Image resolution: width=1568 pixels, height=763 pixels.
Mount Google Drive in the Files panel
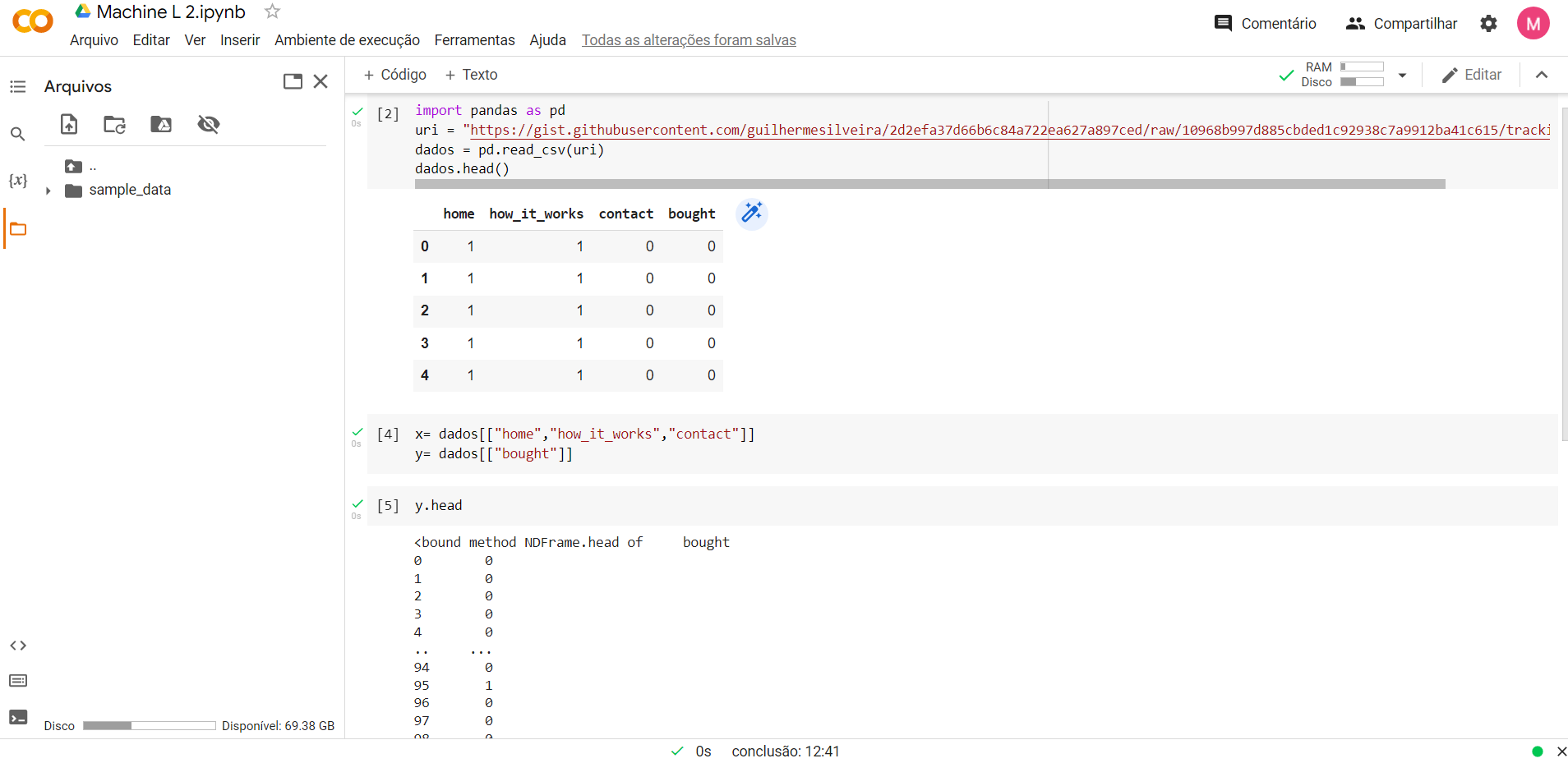click(161, 124)
